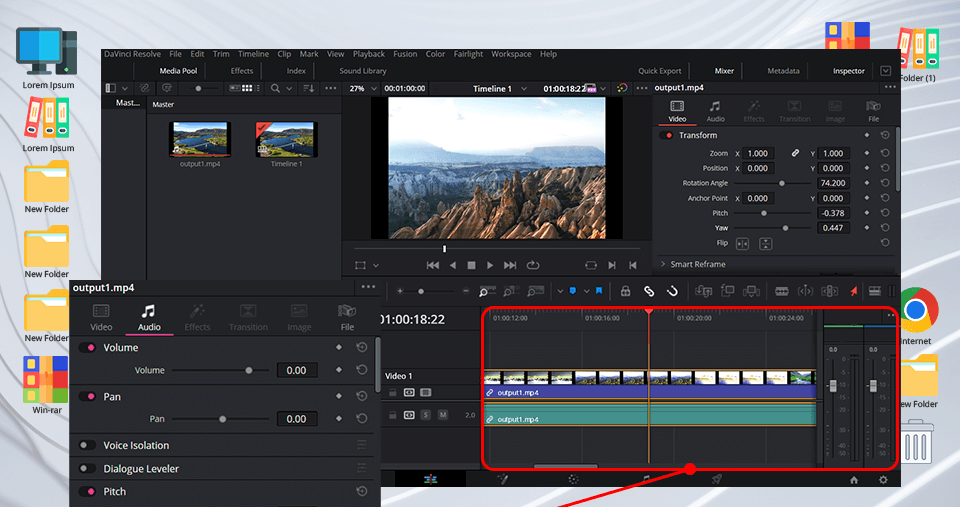
Task: Select the detail zoom icon
Action: 511,291
